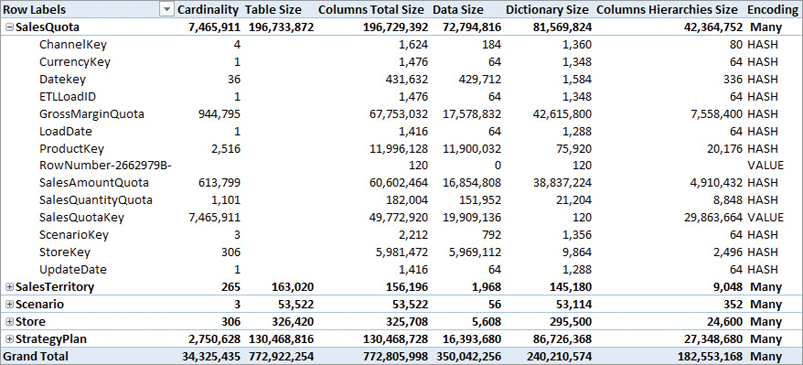803x365 pixels.
Task: Click the RowNumber-2662979B- row label
Action: (x=104, y=166)
